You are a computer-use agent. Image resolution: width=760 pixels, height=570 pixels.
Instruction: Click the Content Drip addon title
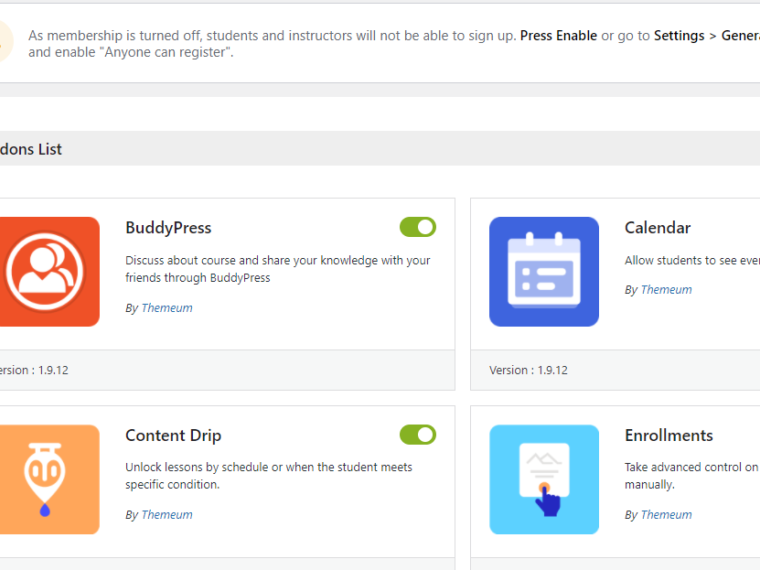coord(173,435)
